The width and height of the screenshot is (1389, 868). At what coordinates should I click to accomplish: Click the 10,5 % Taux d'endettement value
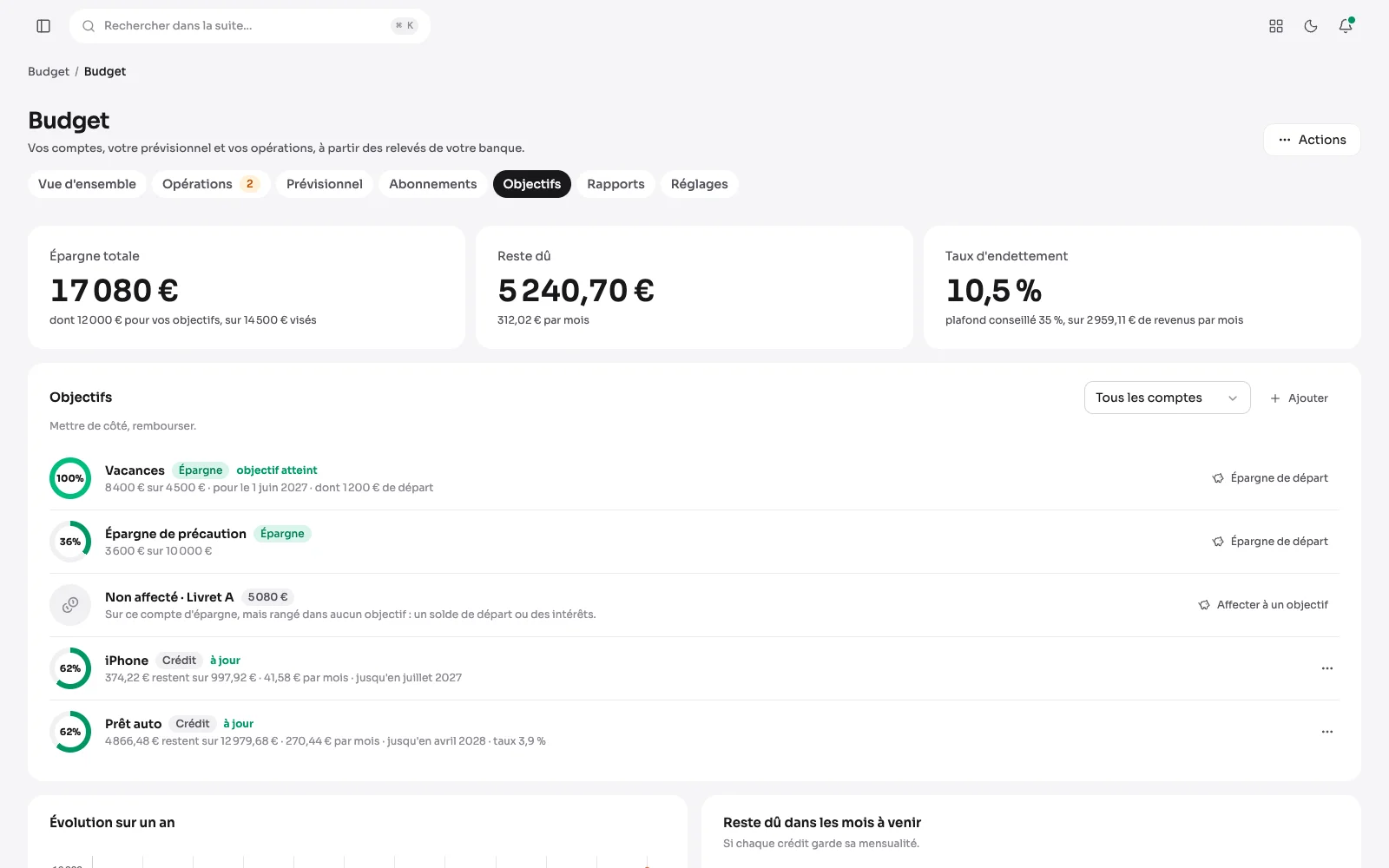pyautogui.click(x=993, y=290)
